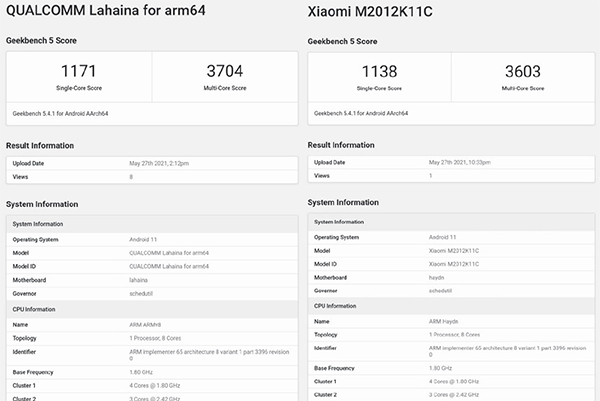Click the 10:33pm upload date value
600x401 pixels.
(465, 162)
